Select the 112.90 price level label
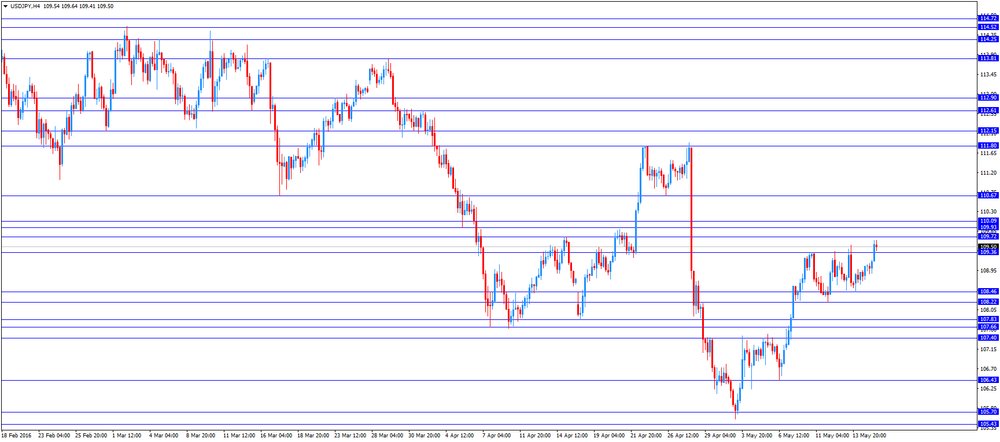1000x442 pixels. click(x=989, y=98)
